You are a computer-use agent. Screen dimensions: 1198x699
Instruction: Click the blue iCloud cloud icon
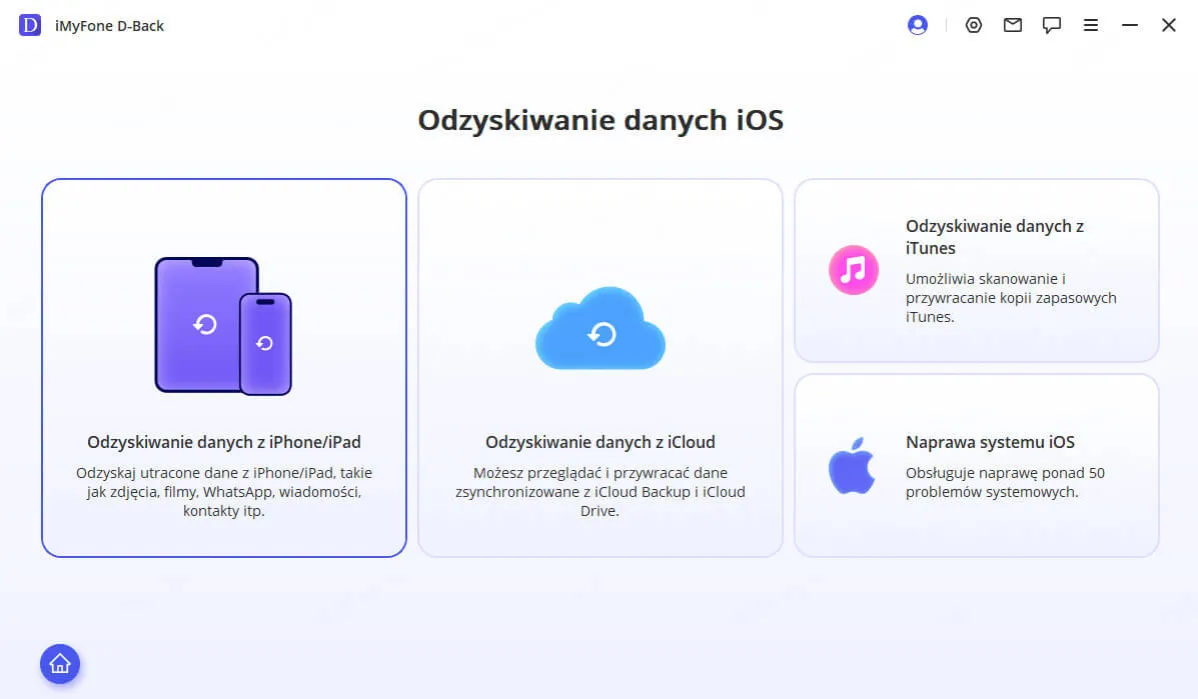599,330
